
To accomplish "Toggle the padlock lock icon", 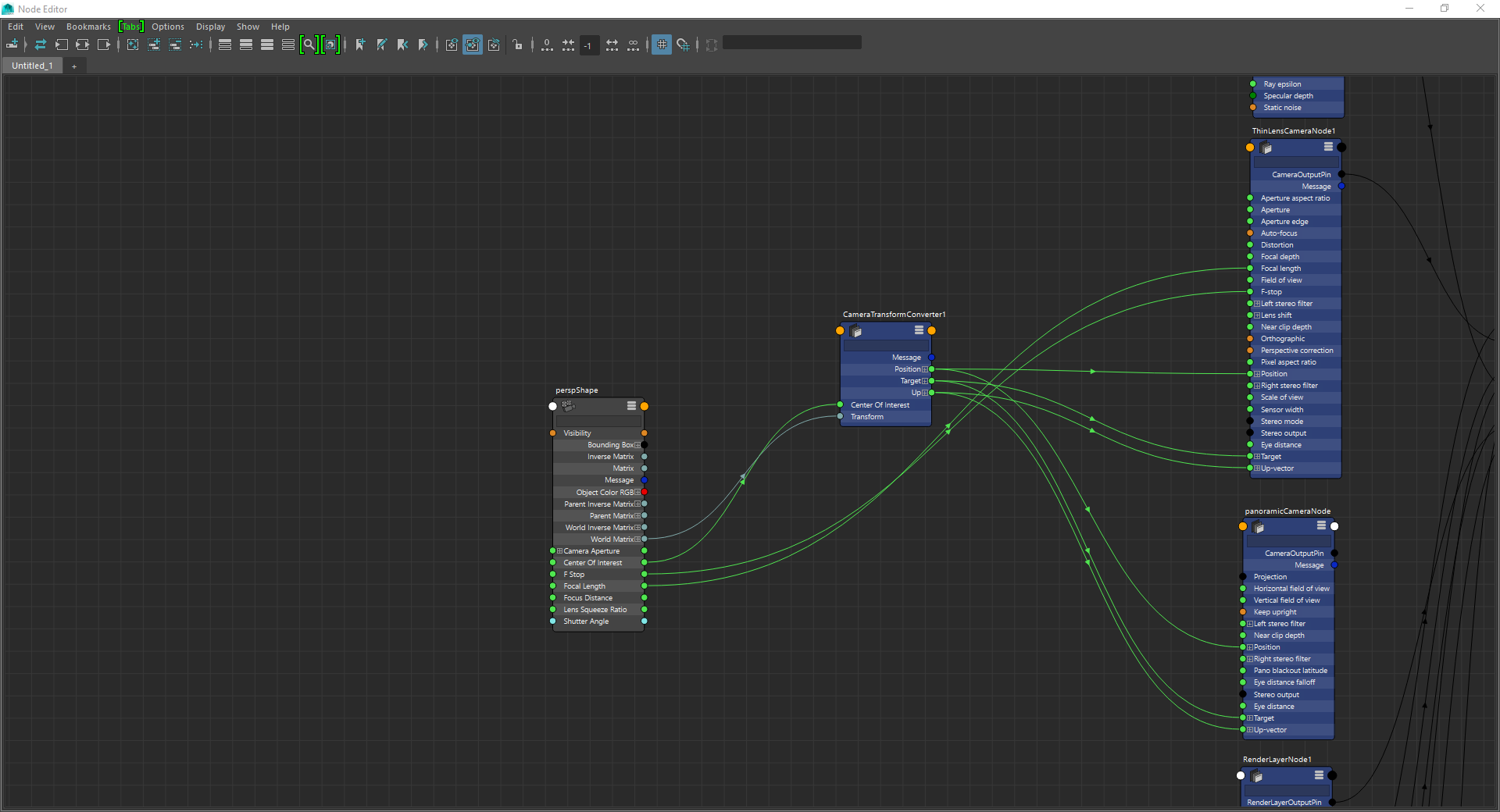I will click(518, 45).
